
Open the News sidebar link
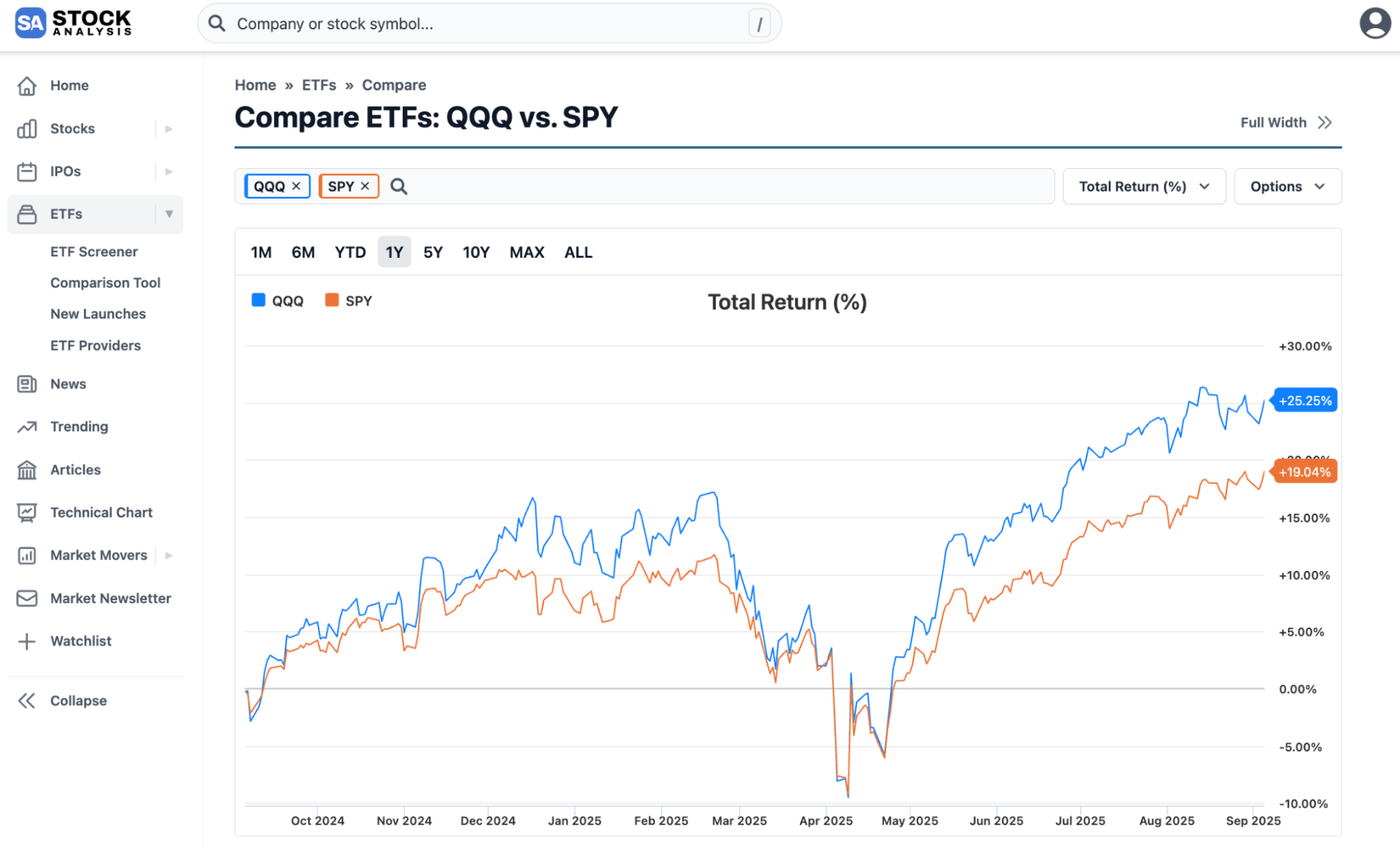pos(68,384)
